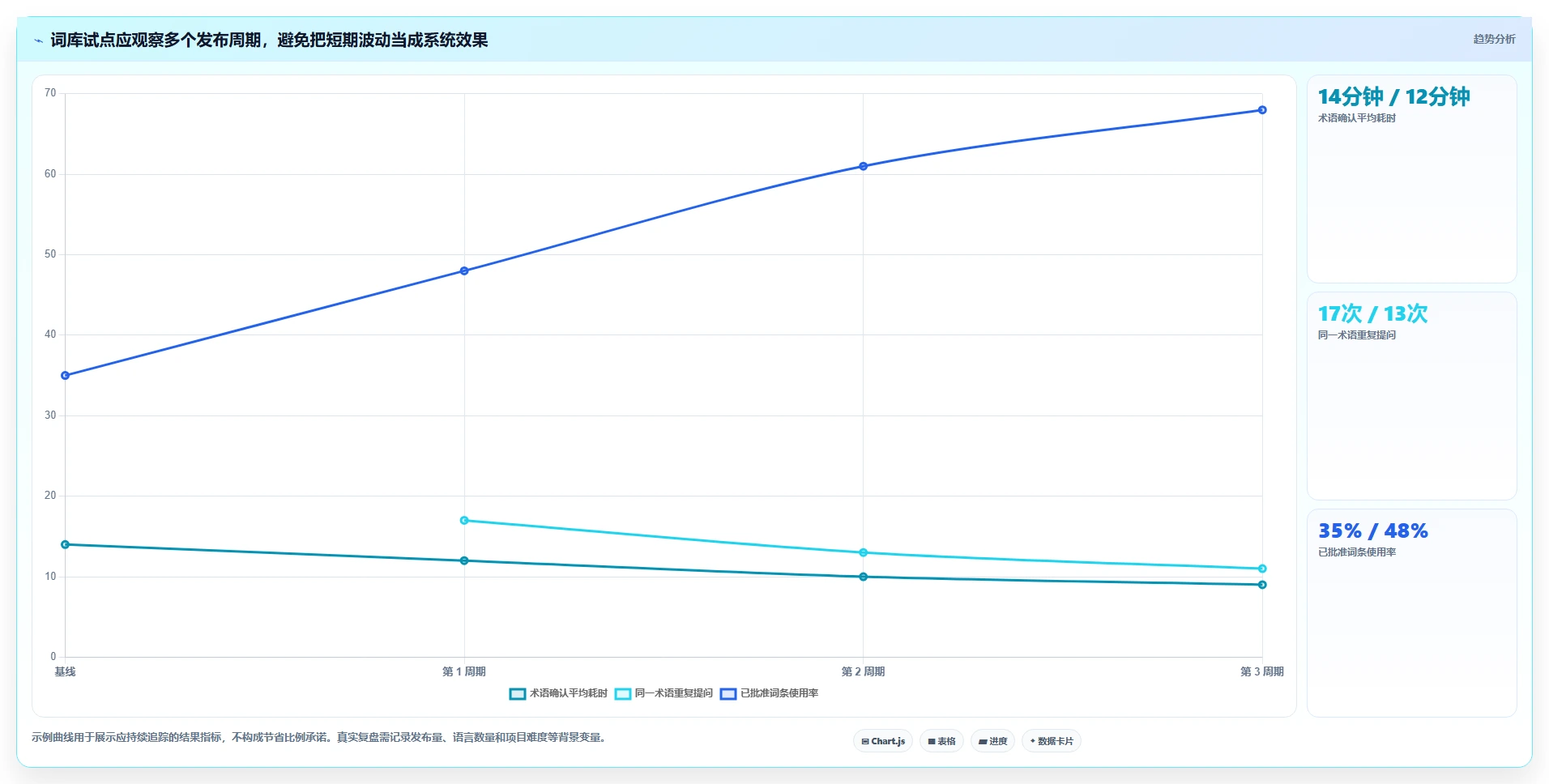
Task: Toggle the 术语确认平均耗时 legend swatch
Action: (x=518, y=694)
